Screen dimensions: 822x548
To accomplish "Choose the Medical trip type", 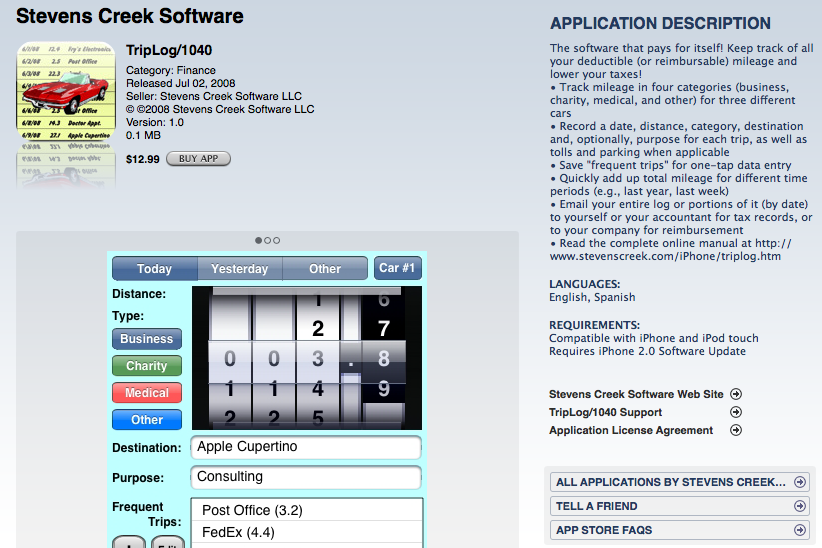I will [x=147, y=393].
